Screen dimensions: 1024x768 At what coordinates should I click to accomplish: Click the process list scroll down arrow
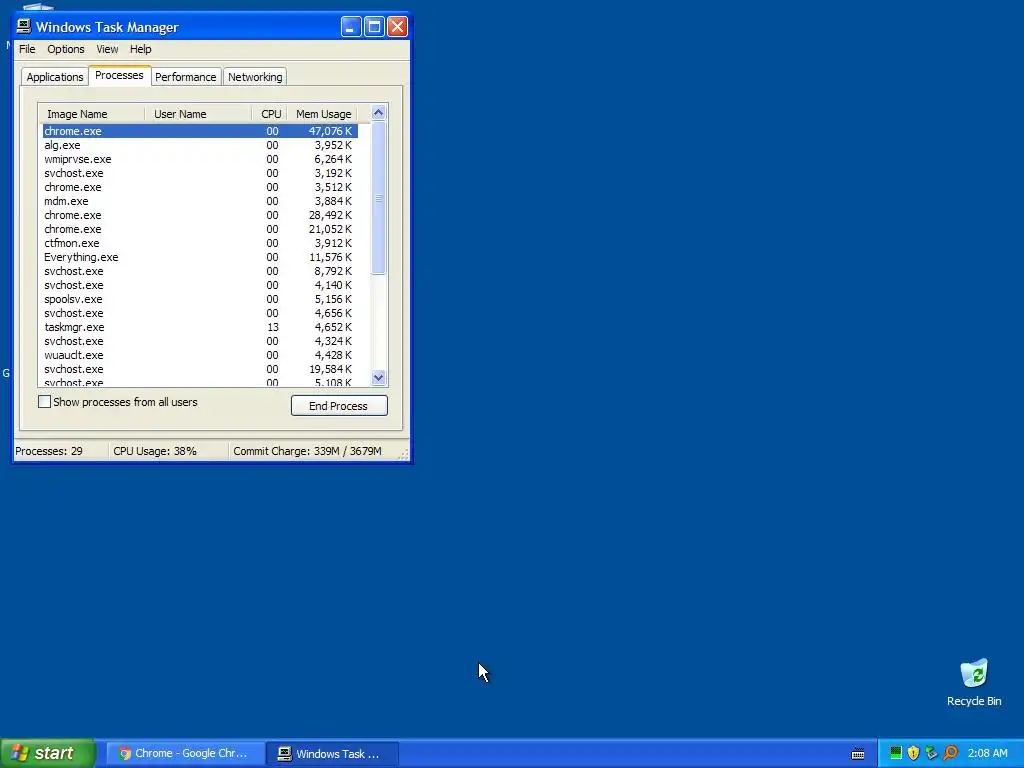point(378,377)
